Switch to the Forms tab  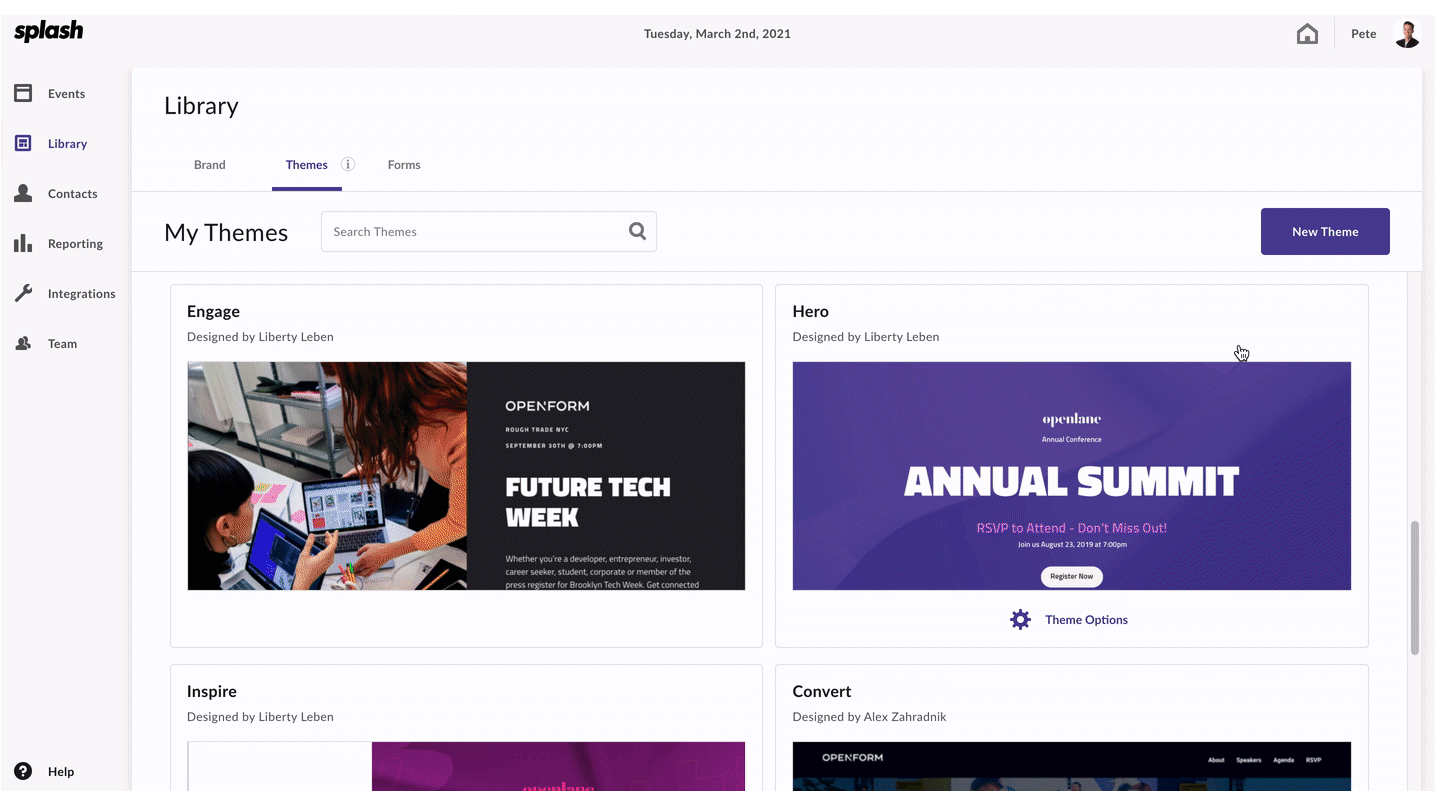coord(404,165)
